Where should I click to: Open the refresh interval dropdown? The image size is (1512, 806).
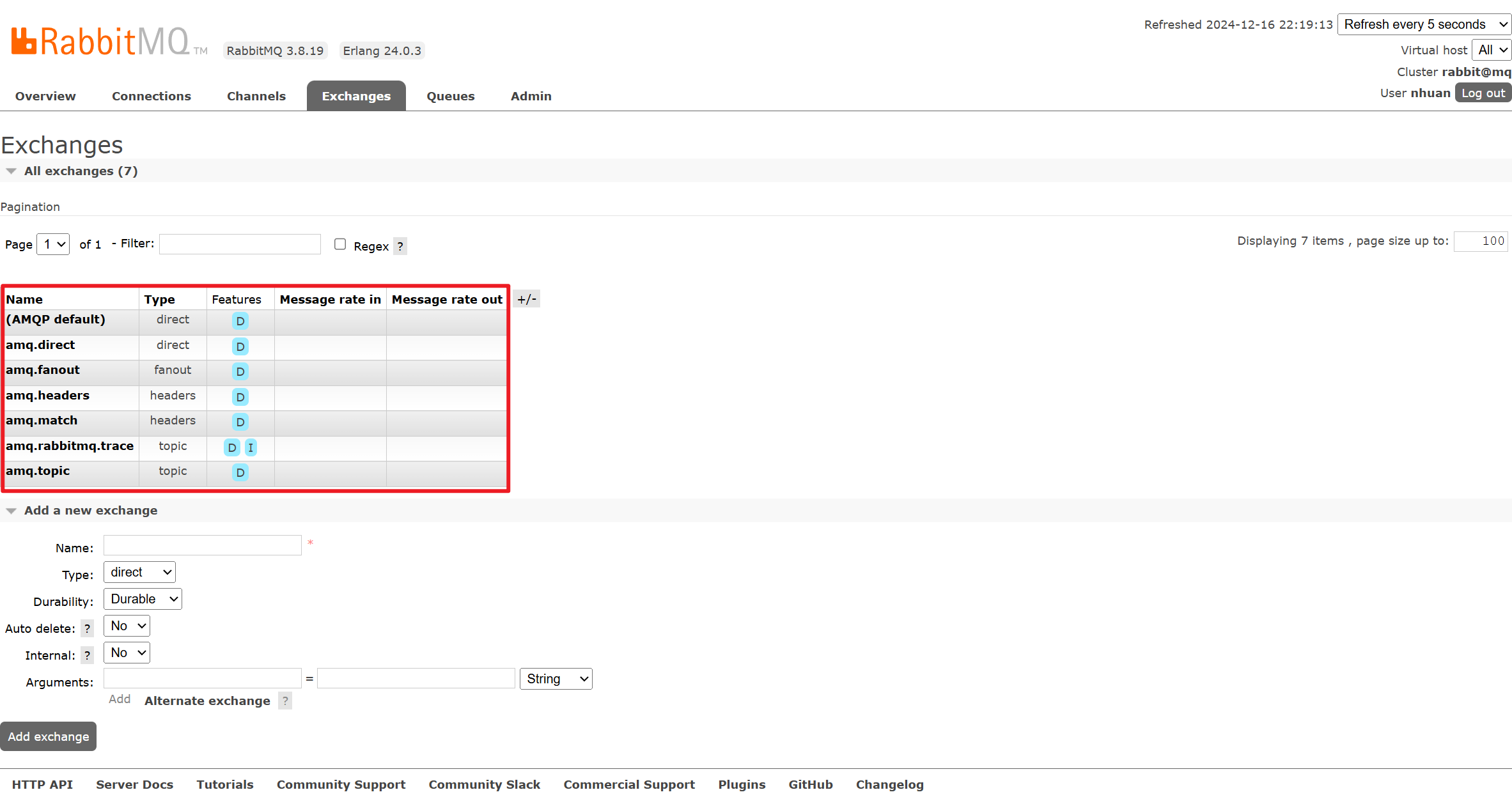[x=1424, y=24]
